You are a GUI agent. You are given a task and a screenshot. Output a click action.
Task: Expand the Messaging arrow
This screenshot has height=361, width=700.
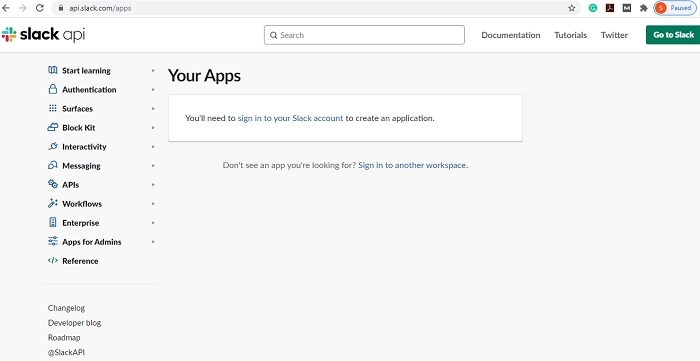click(153, 166)
